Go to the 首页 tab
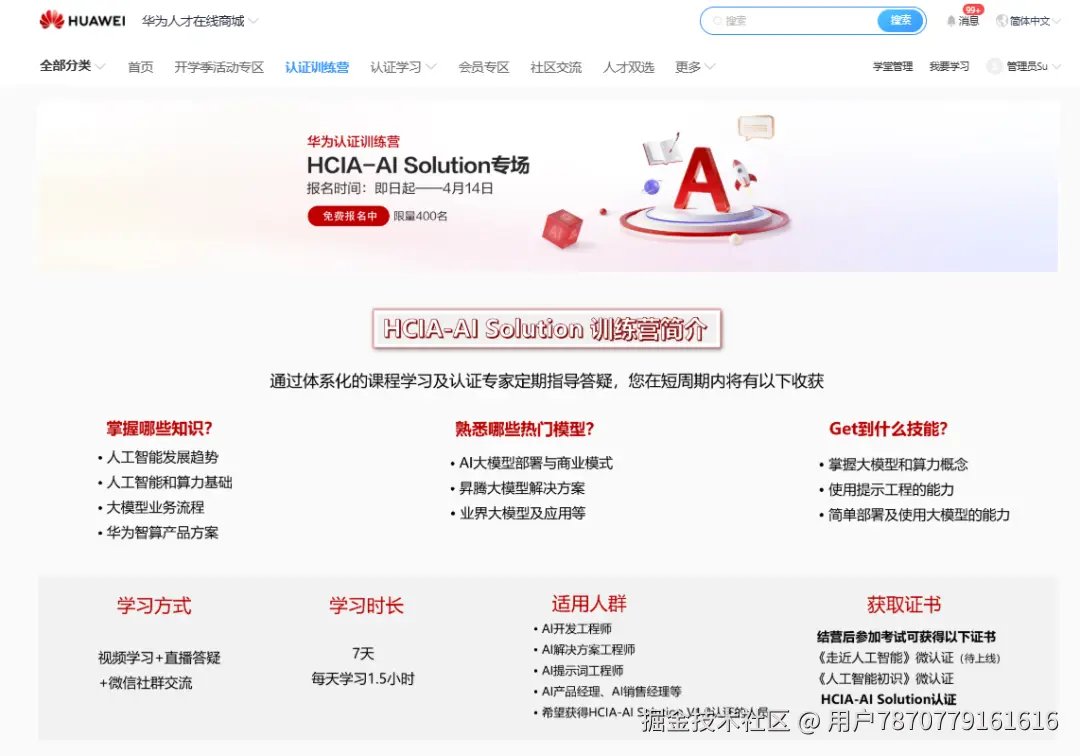This screenshot has width=1080, height=756. [141, 67]
